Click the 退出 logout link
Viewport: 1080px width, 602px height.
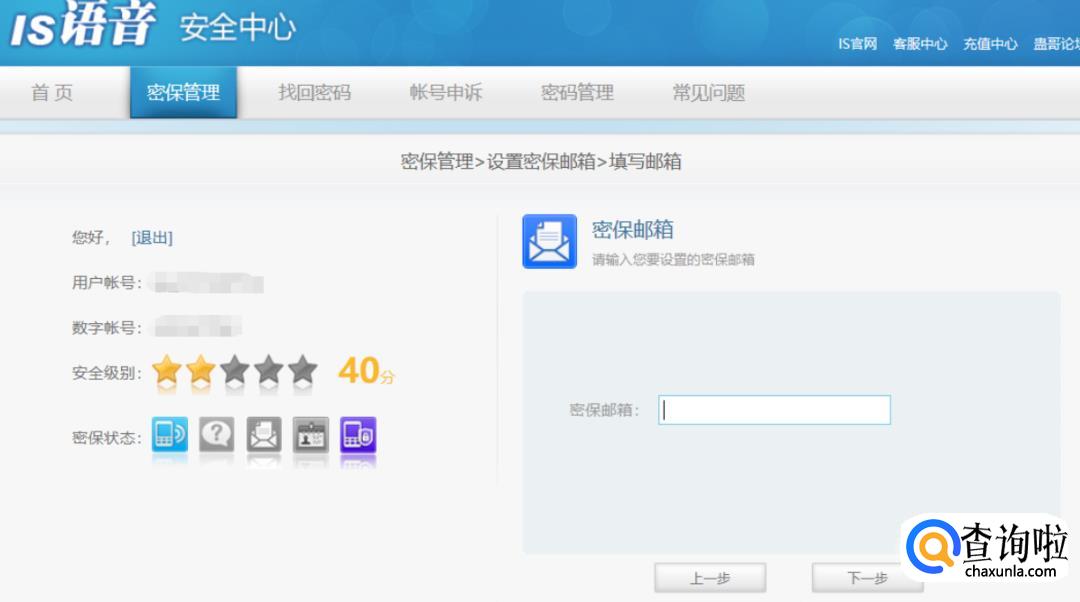tap(152, 238)
